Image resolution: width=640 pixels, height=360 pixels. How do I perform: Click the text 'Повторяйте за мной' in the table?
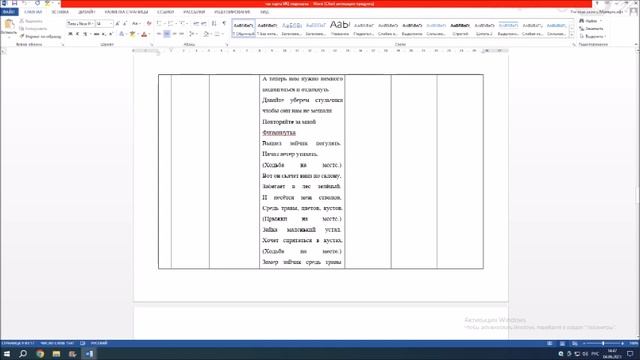(289, 122)
